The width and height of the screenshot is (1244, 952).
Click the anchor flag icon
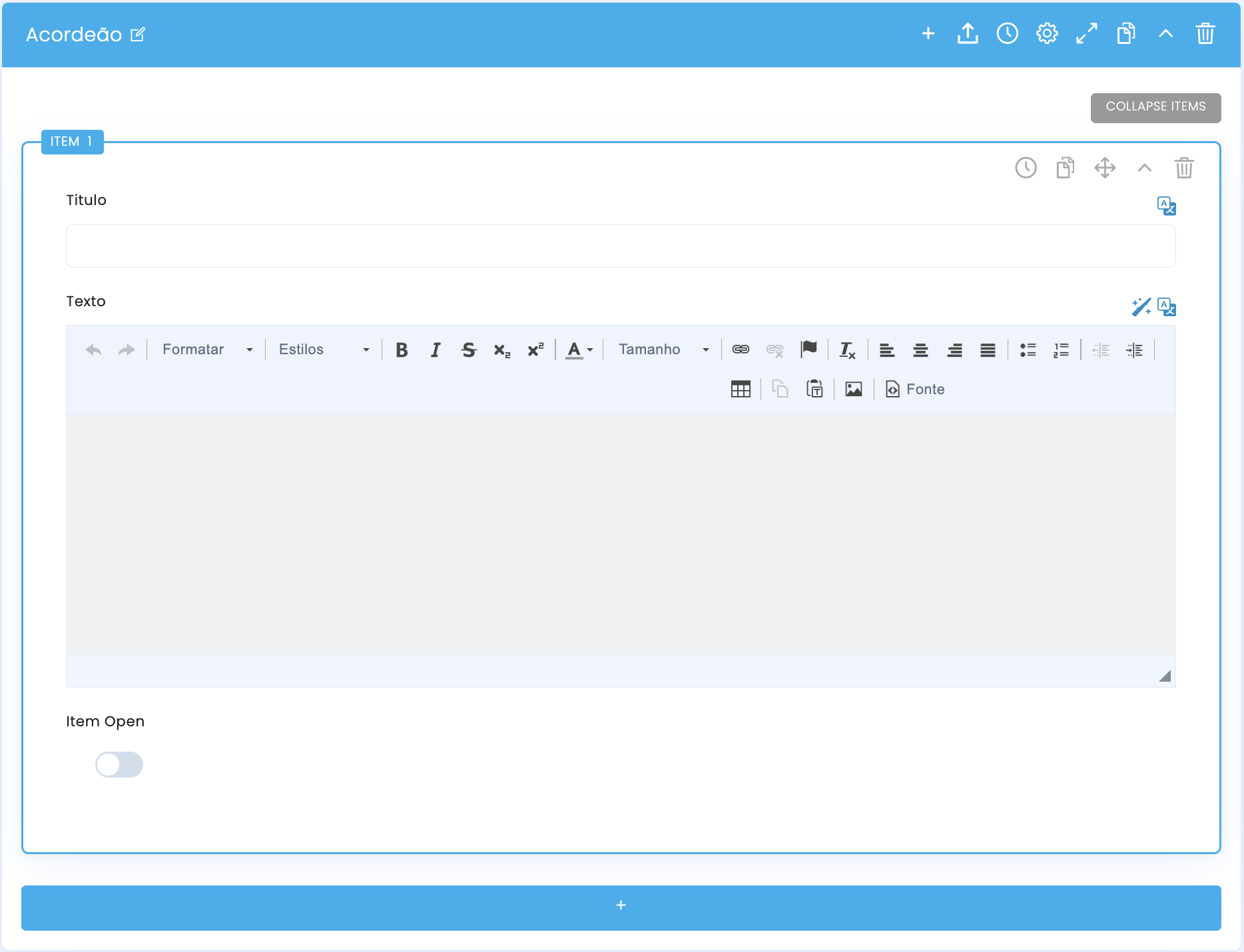pyautogui.click(x=808, y=349)
